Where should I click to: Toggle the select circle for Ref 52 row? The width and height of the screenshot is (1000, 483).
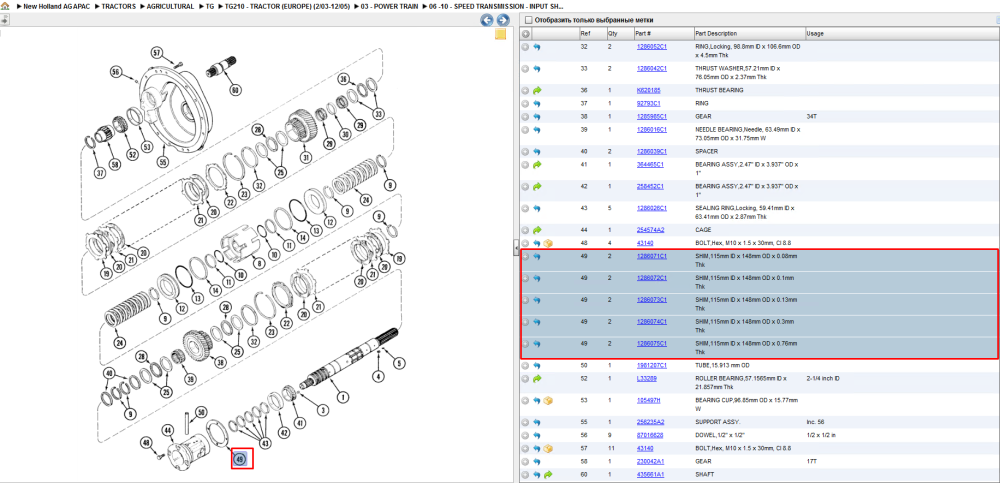click(526, 379)
